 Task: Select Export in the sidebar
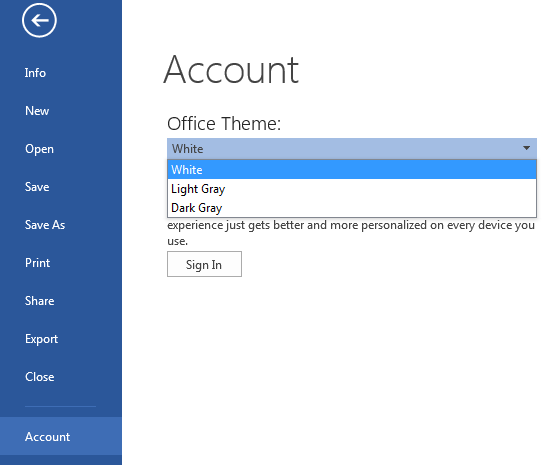pos(42,339)
